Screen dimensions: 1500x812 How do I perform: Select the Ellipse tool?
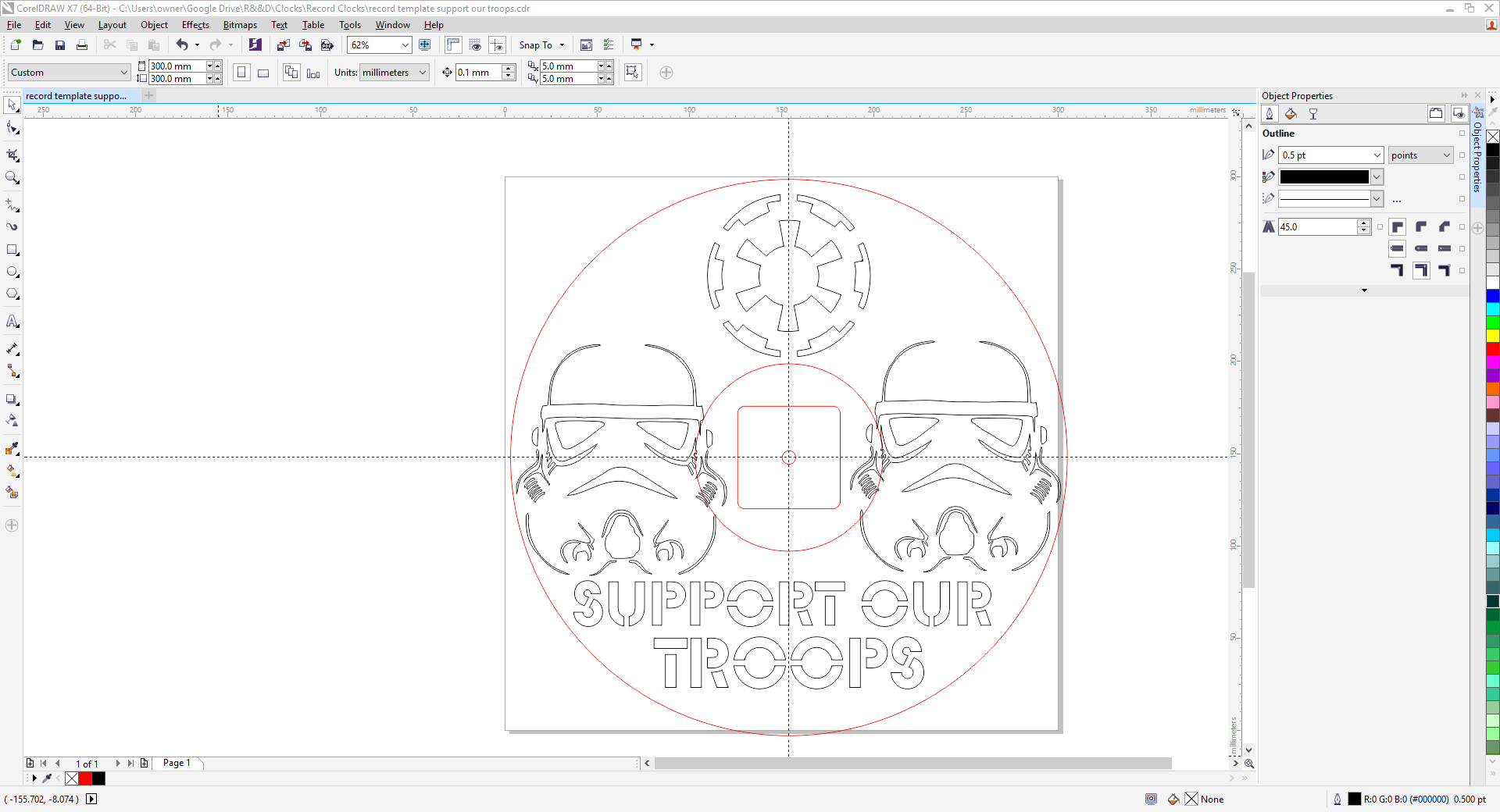12,272
